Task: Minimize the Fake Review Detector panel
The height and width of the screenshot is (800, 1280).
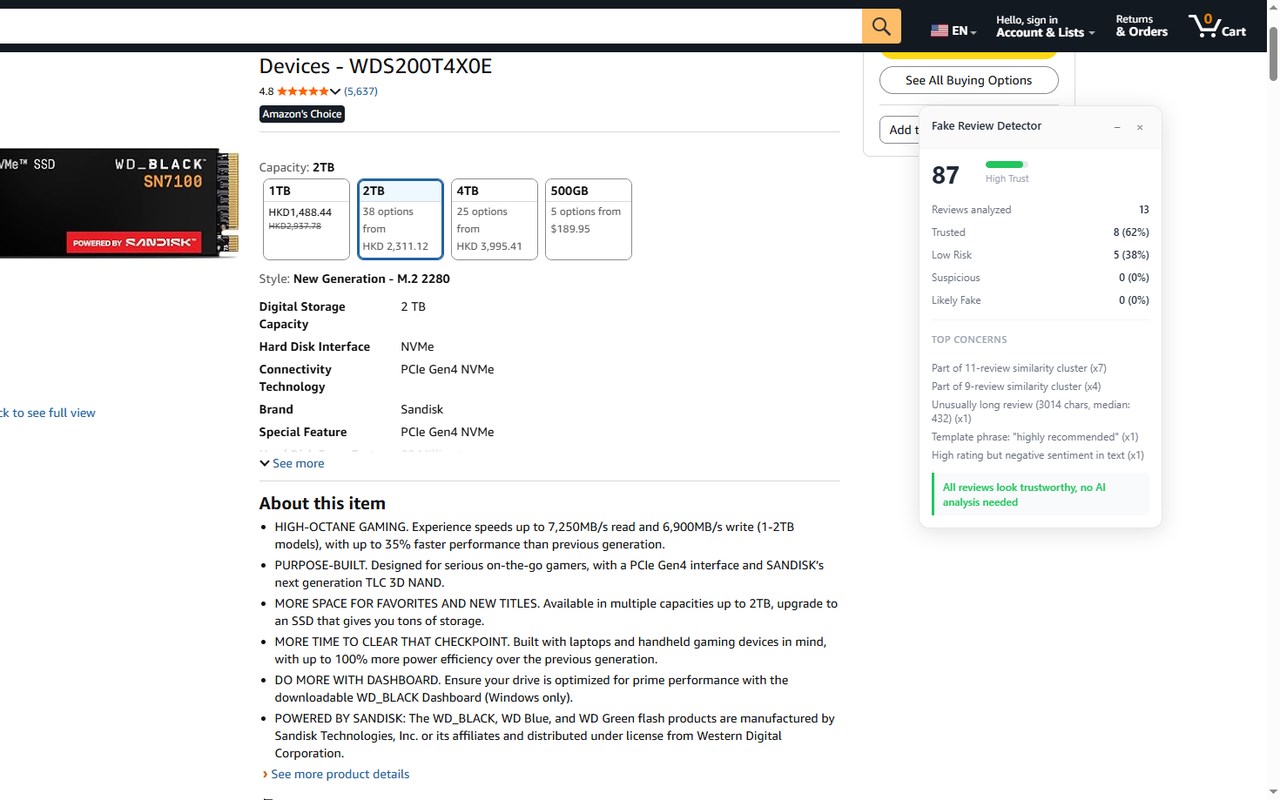Action: point(1117,127)
